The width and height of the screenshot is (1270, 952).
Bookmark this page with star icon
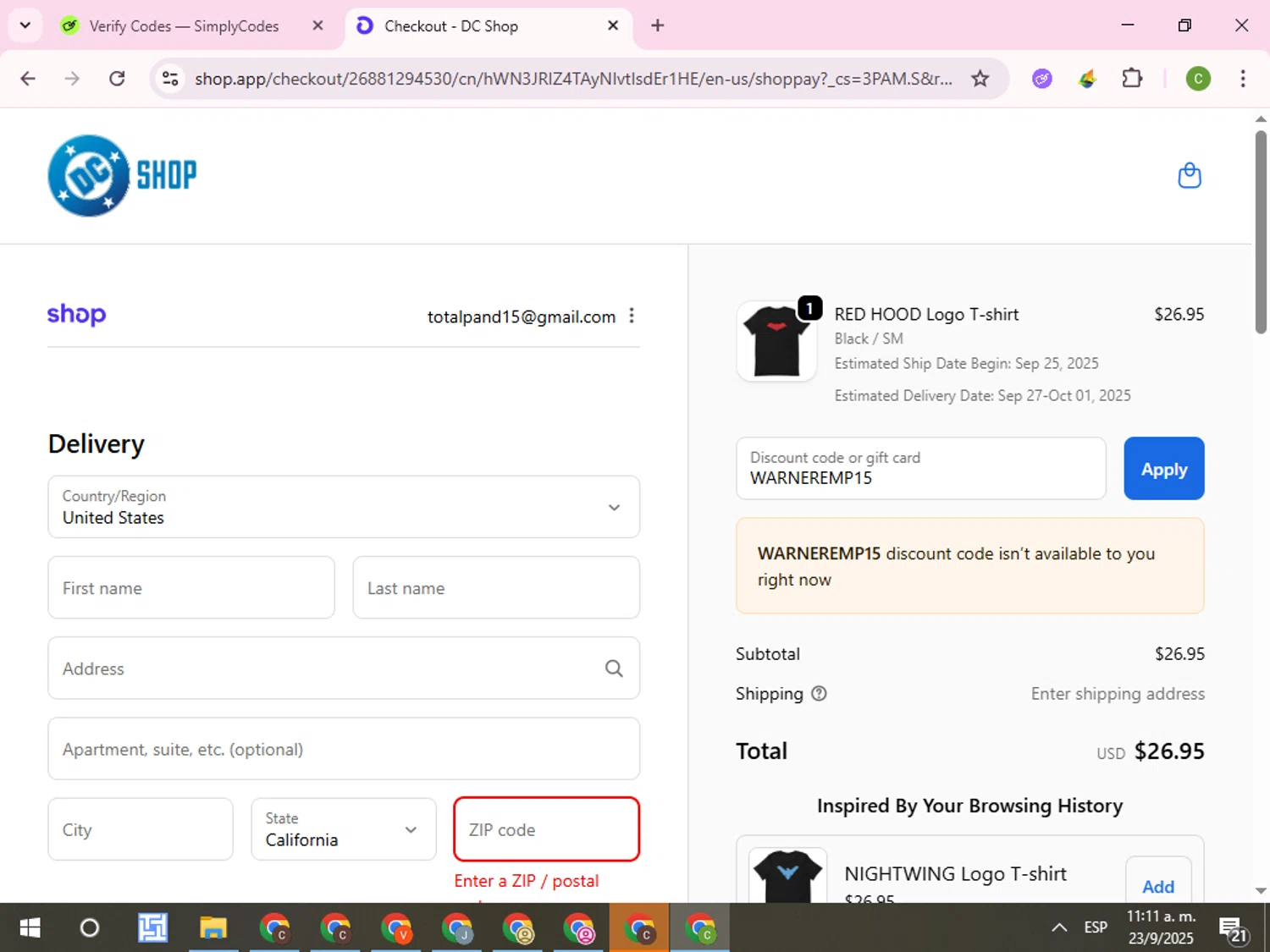[980, 79]
